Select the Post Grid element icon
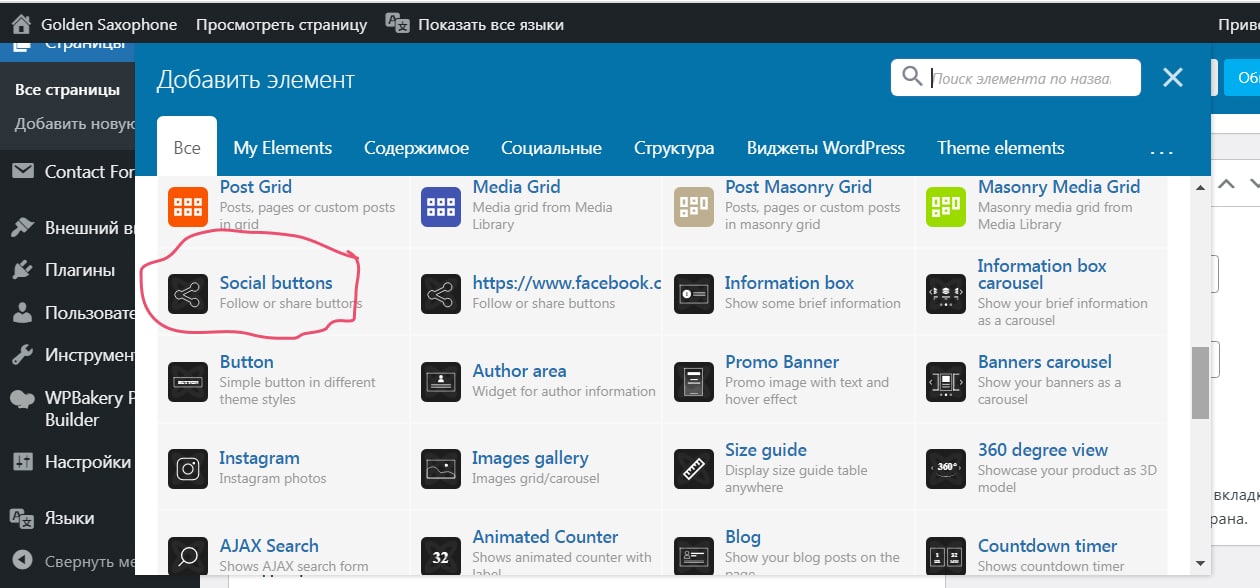Screen dimensions: 1260x588 pyautogui.click(x=187, y=206)
